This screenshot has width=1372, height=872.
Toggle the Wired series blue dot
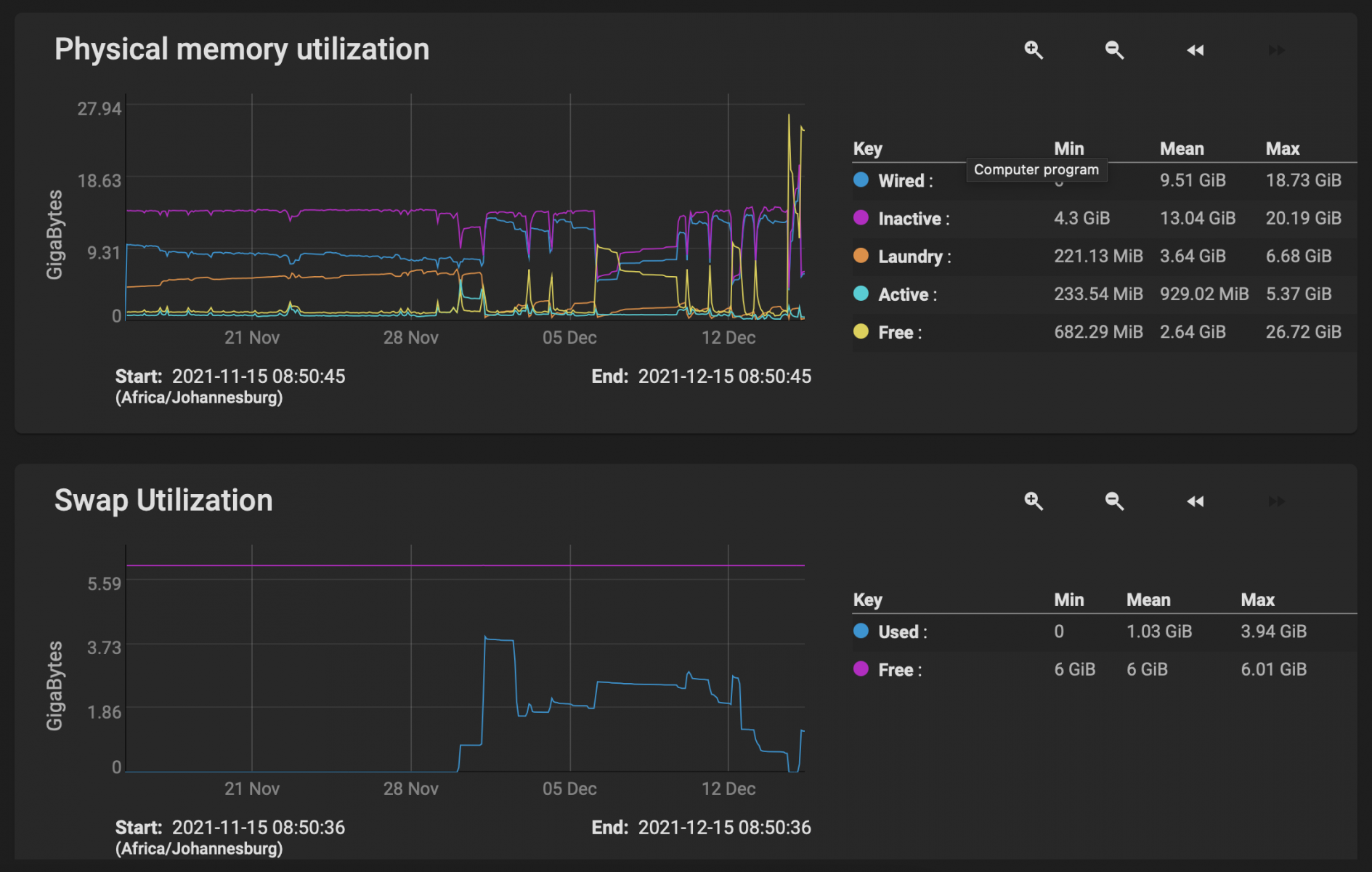click(x=861, y=179)
